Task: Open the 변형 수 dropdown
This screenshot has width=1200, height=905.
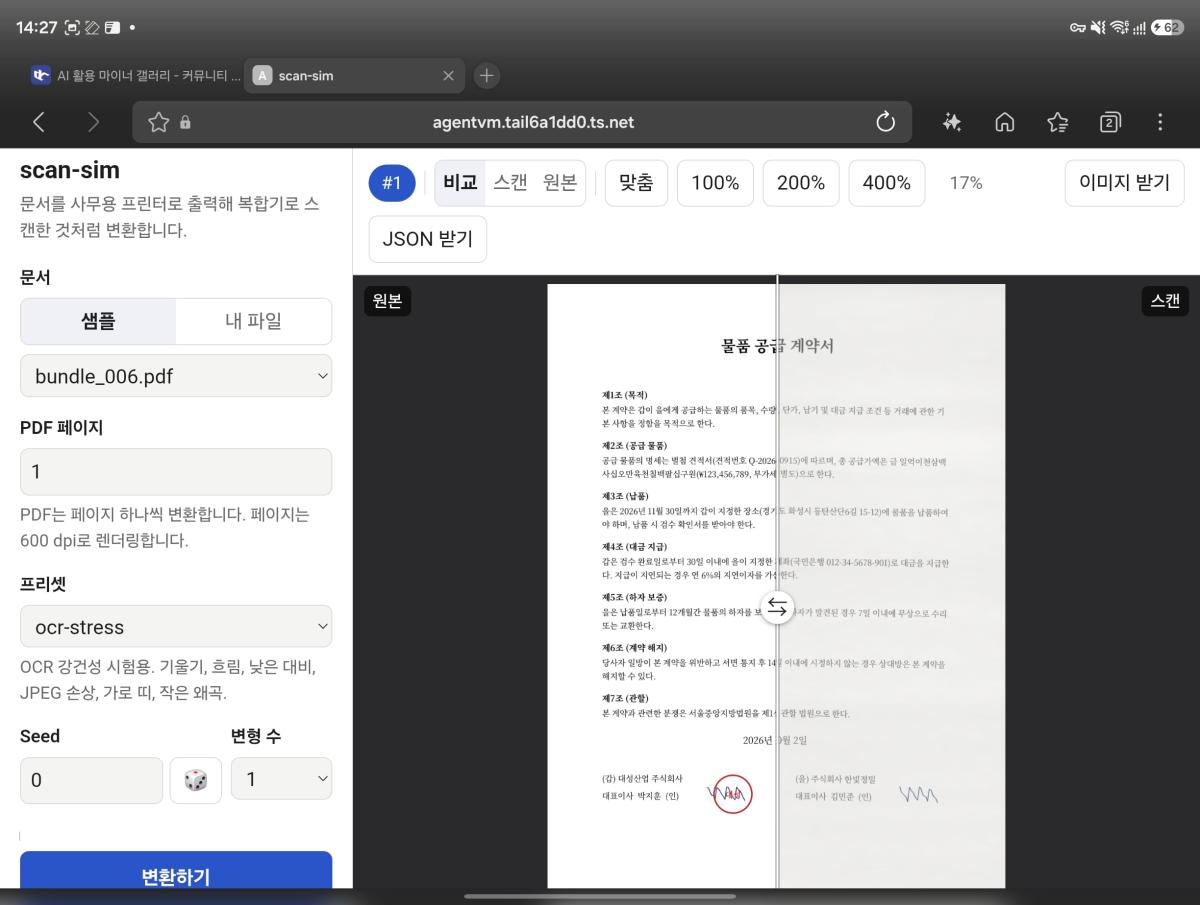Action: coord(281,779)
